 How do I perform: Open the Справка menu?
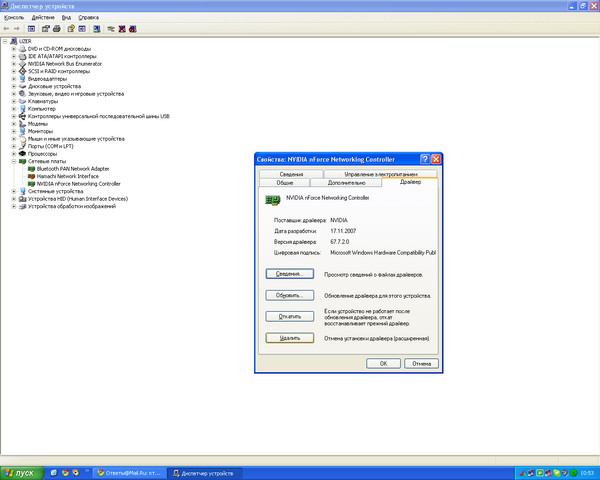(x=88, y=18)
